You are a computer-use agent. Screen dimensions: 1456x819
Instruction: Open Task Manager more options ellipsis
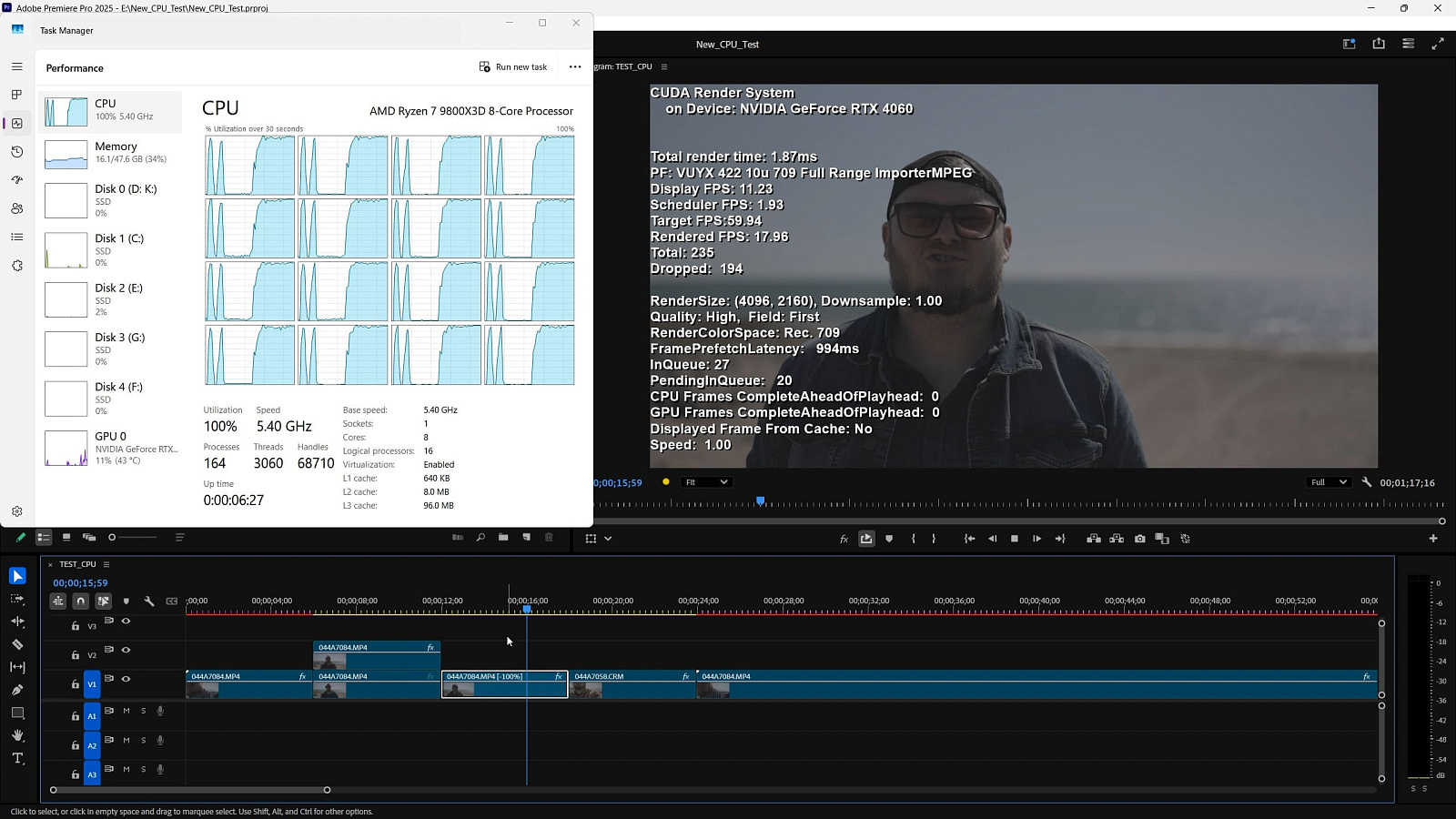575,66
